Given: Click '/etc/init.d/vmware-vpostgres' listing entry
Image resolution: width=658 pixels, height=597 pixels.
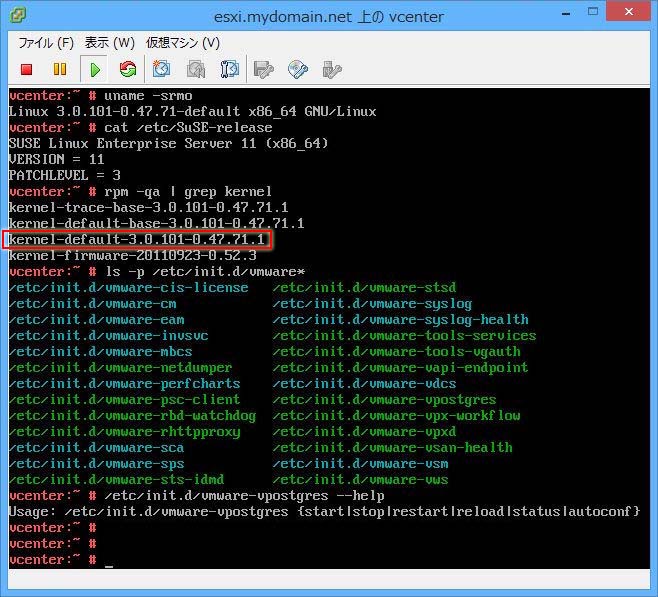Looking at the screenshot, I should click(x=385, y=399).
